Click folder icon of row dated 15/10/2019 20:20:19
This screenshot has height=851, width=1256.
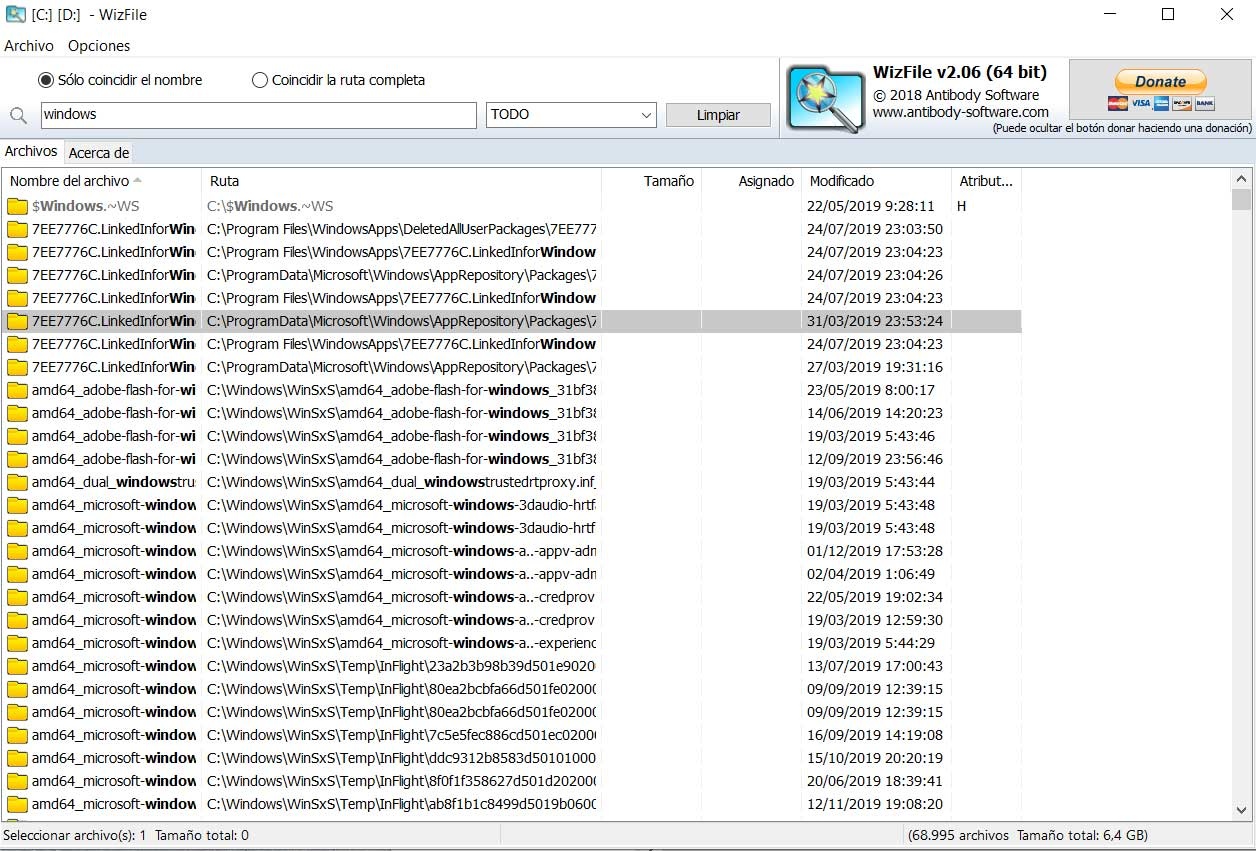point(17,758)
